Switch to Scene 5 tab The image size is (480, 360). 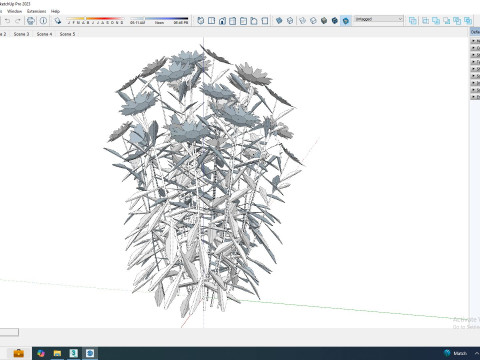(67, 34)
